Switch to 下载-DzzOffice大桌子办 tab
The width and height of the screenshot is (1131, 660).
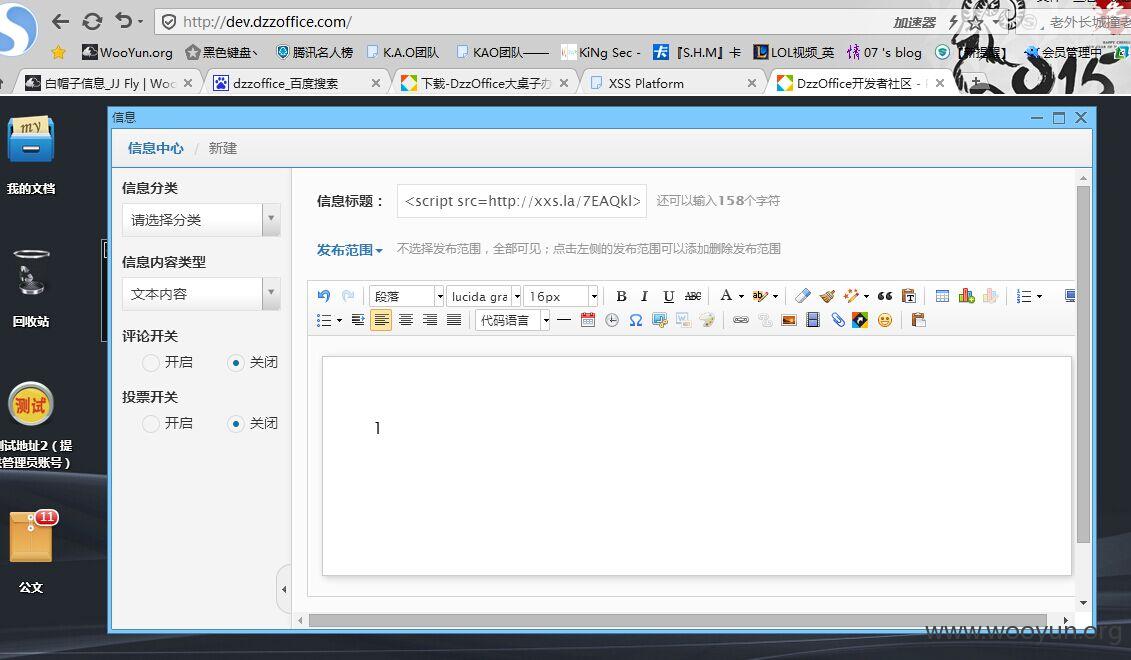point(485,84)
